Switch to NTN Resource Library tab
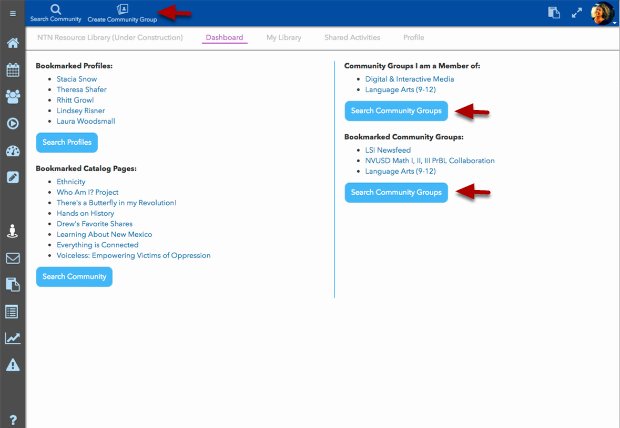The width and height of the screenshot is (620, 428). [x=110, y=38]
